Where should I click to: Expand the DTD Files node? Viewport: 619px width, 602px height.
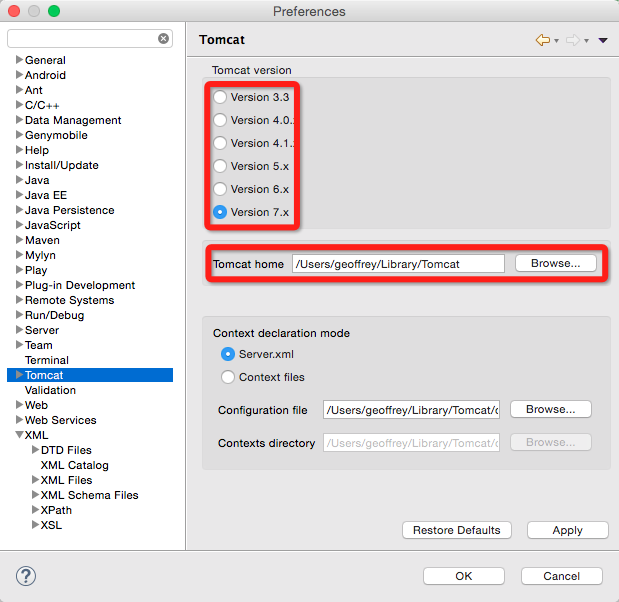(x=35, y=450)
